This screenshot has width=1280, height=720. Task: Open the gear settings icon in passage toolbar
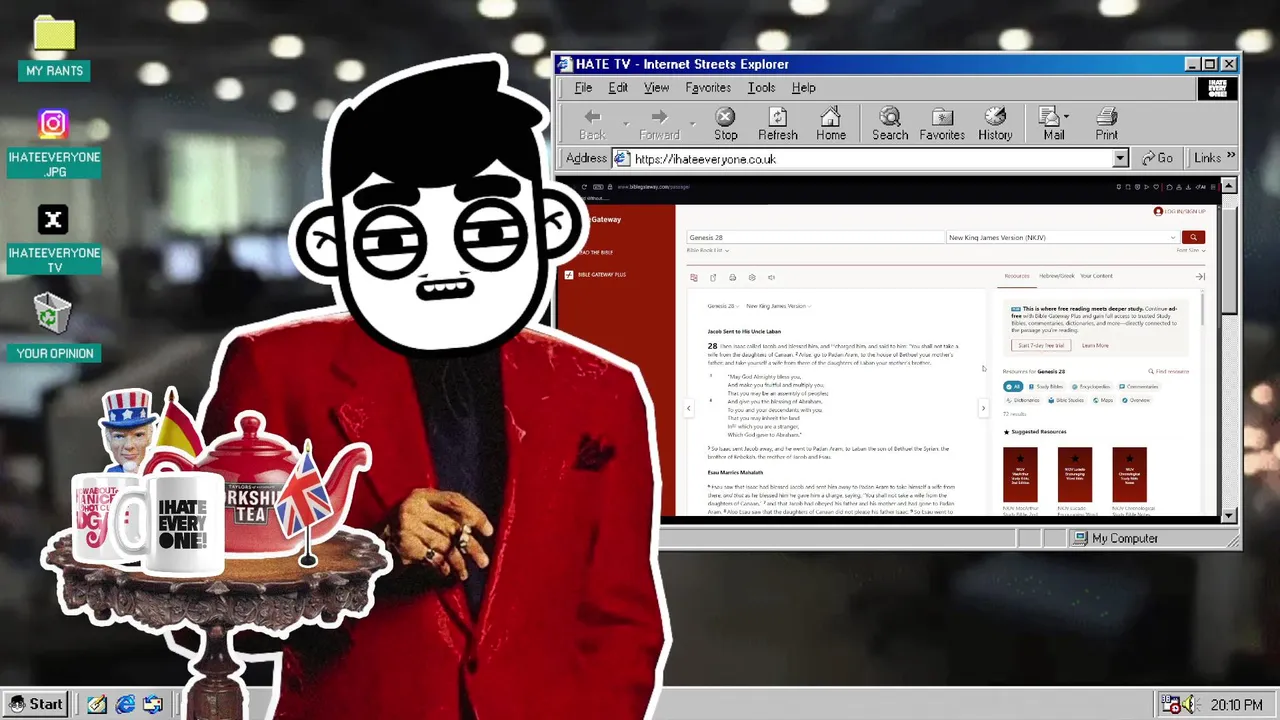[752, 277]
